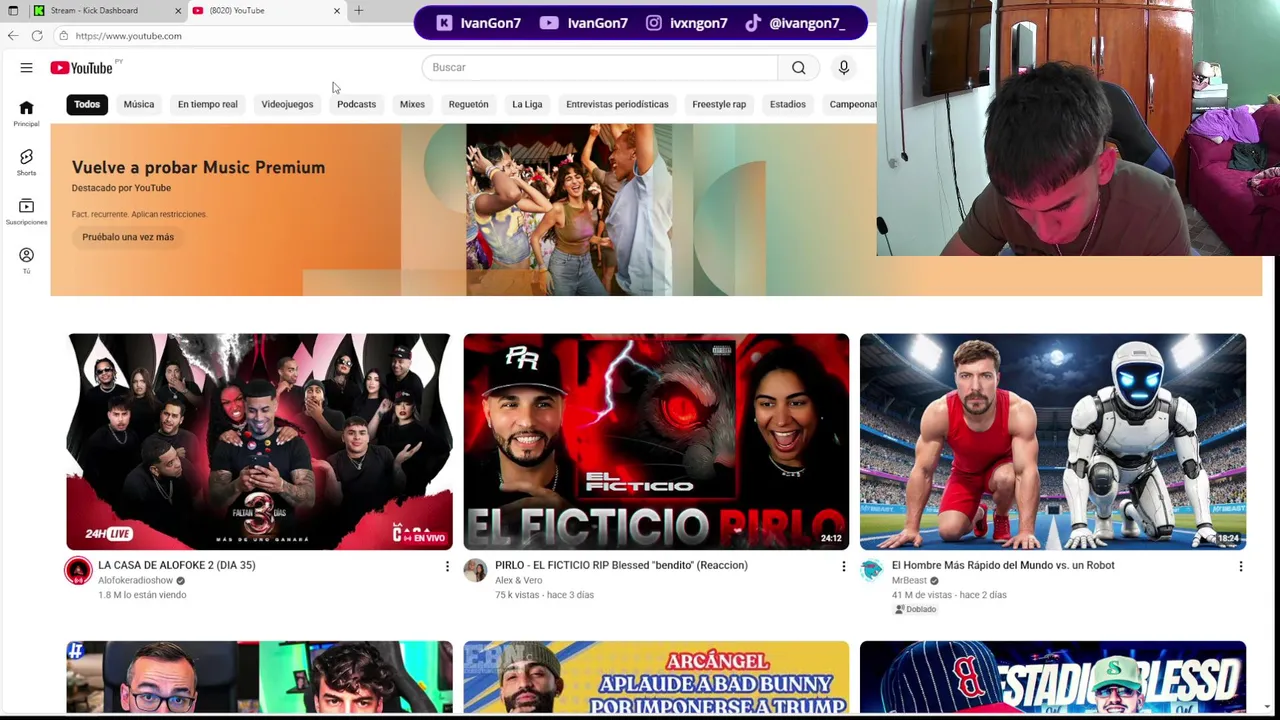Open the YouTube hamburger guide menu
The height and width of the screenshot is (720, 1280).
pos(26,68)
